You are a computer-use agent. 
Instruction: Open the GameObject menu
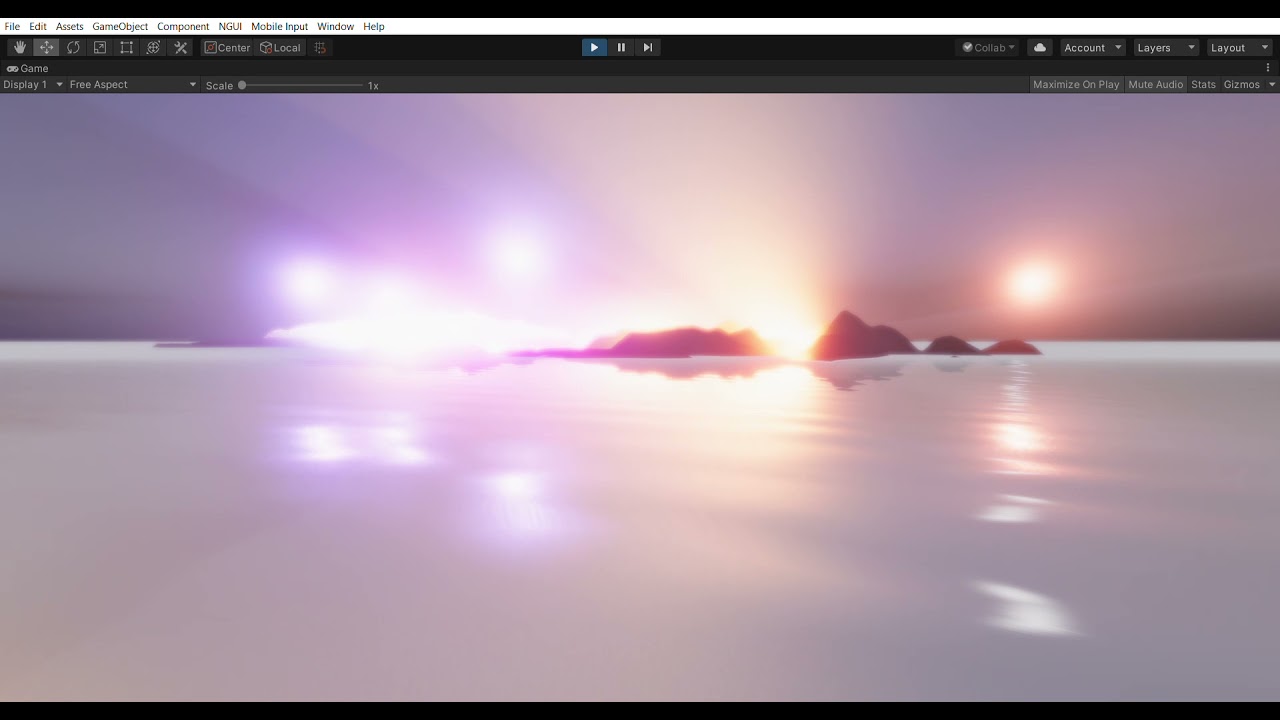click(x=120, y=26)
